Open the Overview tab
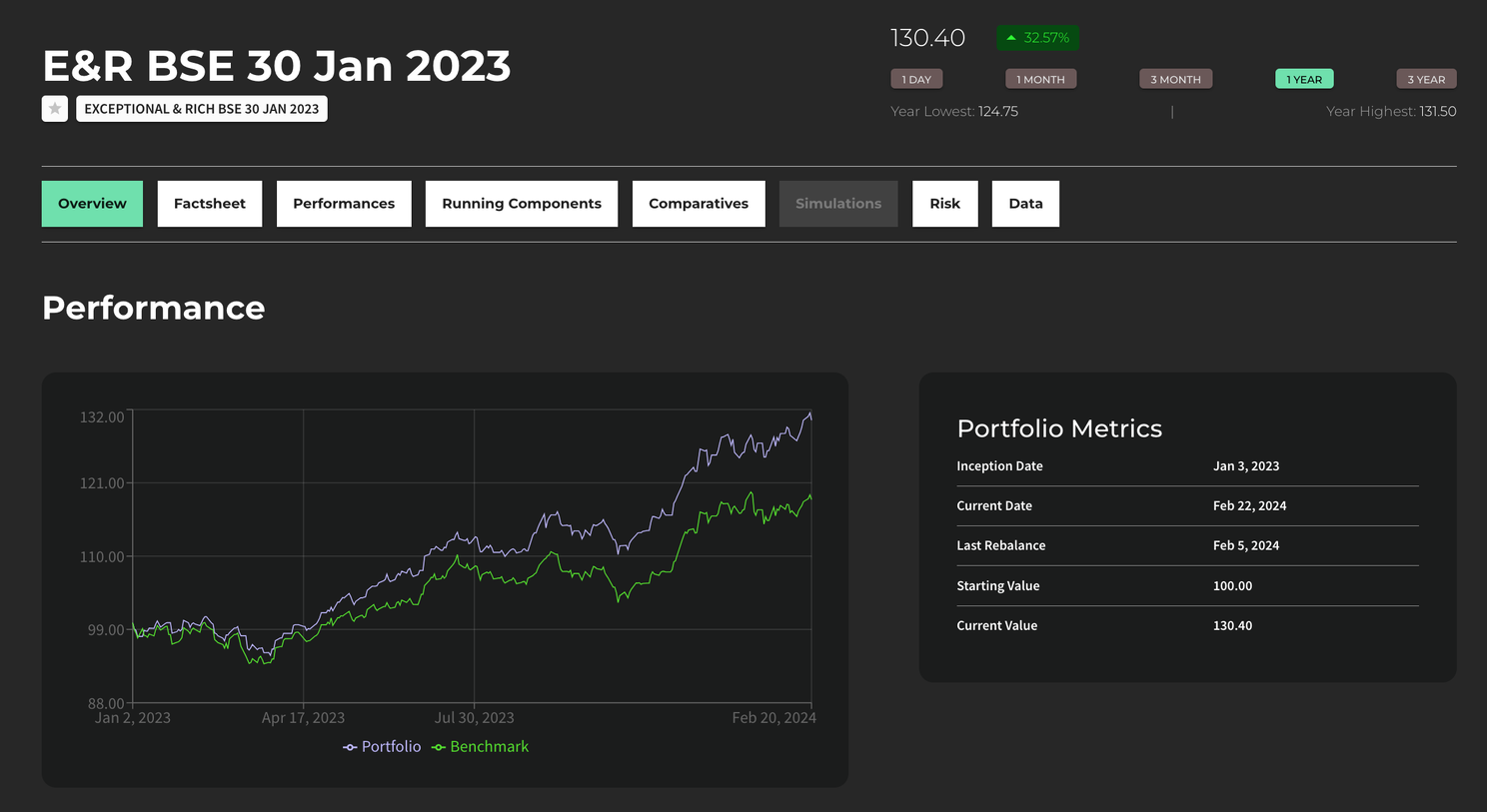 pyautogui.click(x=92, y=204)
